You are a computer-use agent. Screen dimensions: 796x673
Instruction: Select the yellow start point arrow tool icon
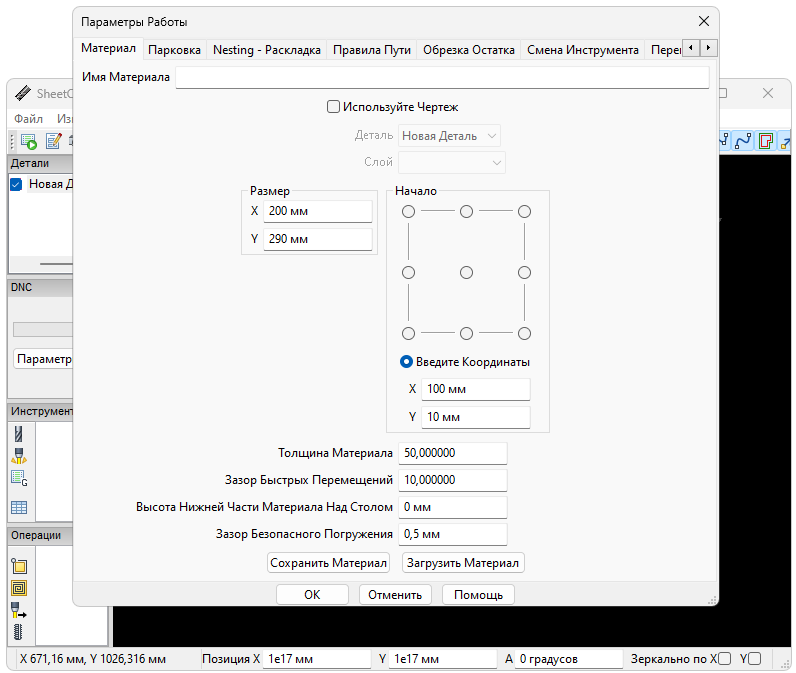[785, 142]
